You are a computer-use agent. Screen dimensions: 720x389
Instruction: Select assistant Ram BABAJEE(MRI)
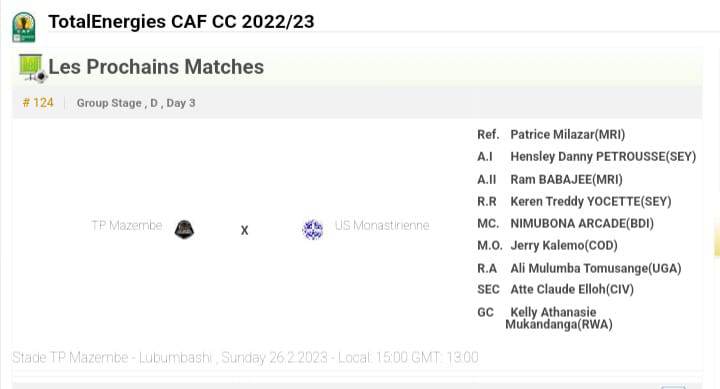(566, 180)
